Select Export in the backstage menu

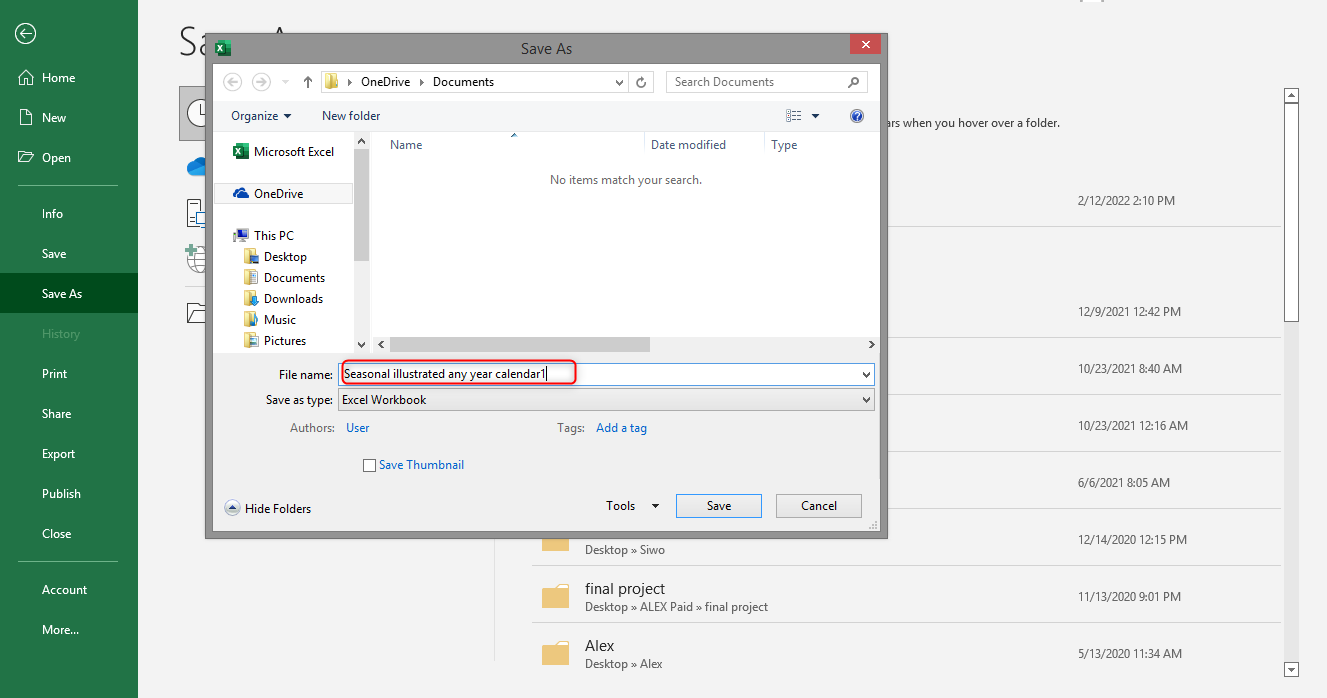click(58, 454)
